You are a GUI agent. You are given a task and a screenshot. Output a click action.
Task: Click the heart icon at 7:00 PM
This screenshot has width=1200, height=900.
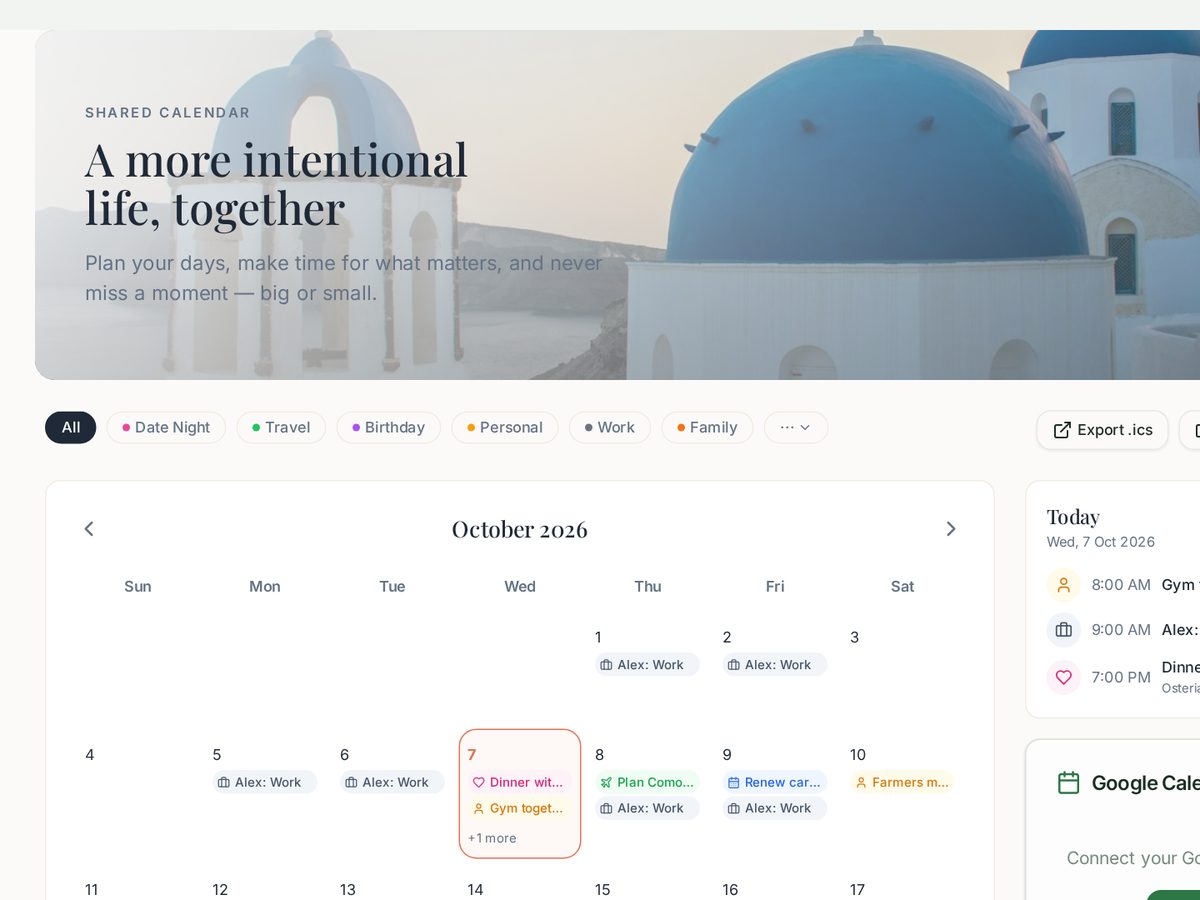pyautogui.click(x=1064, y=677)
